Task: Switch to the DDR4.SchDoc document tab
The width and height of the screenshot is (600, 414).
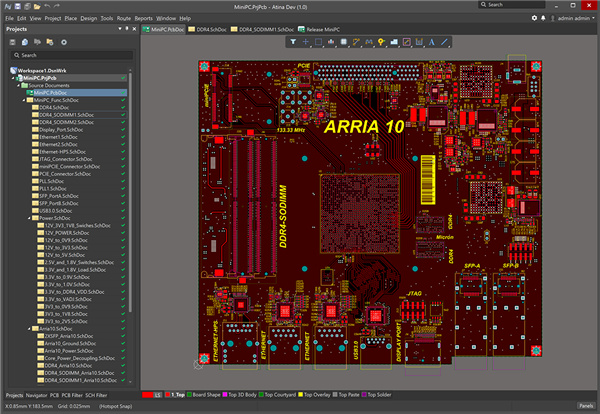Action: click(213, 30)
